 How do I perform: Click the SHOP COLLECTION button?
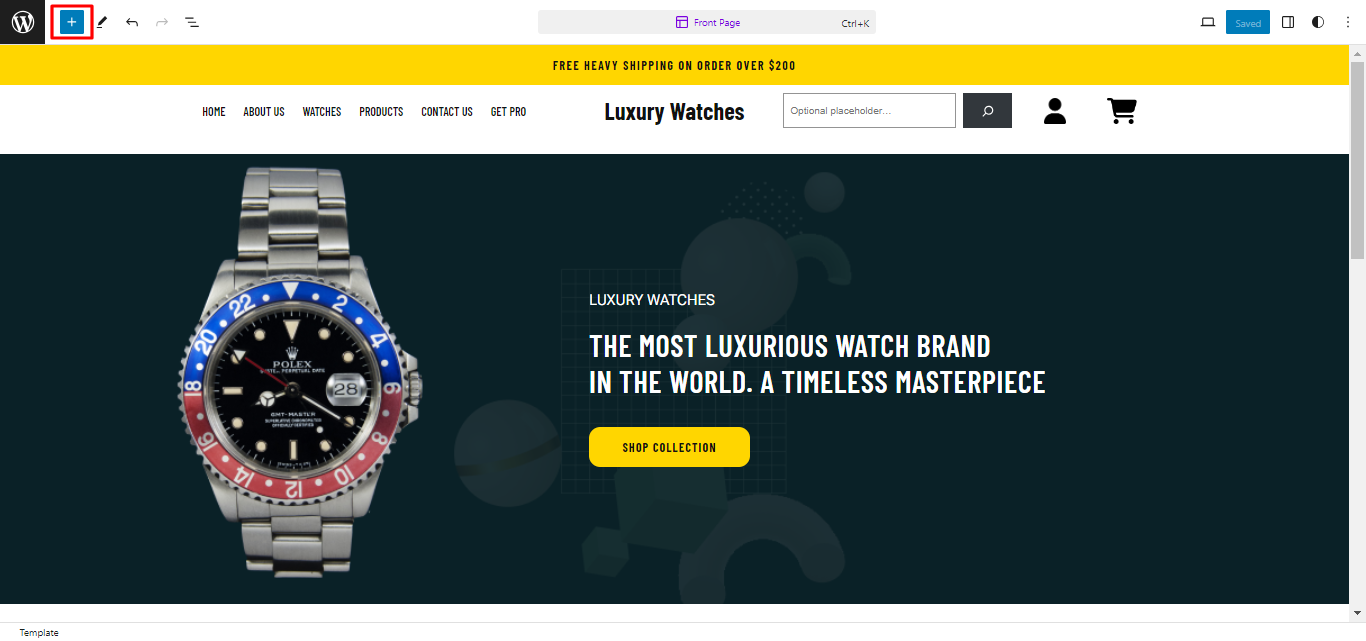point(669,447)
